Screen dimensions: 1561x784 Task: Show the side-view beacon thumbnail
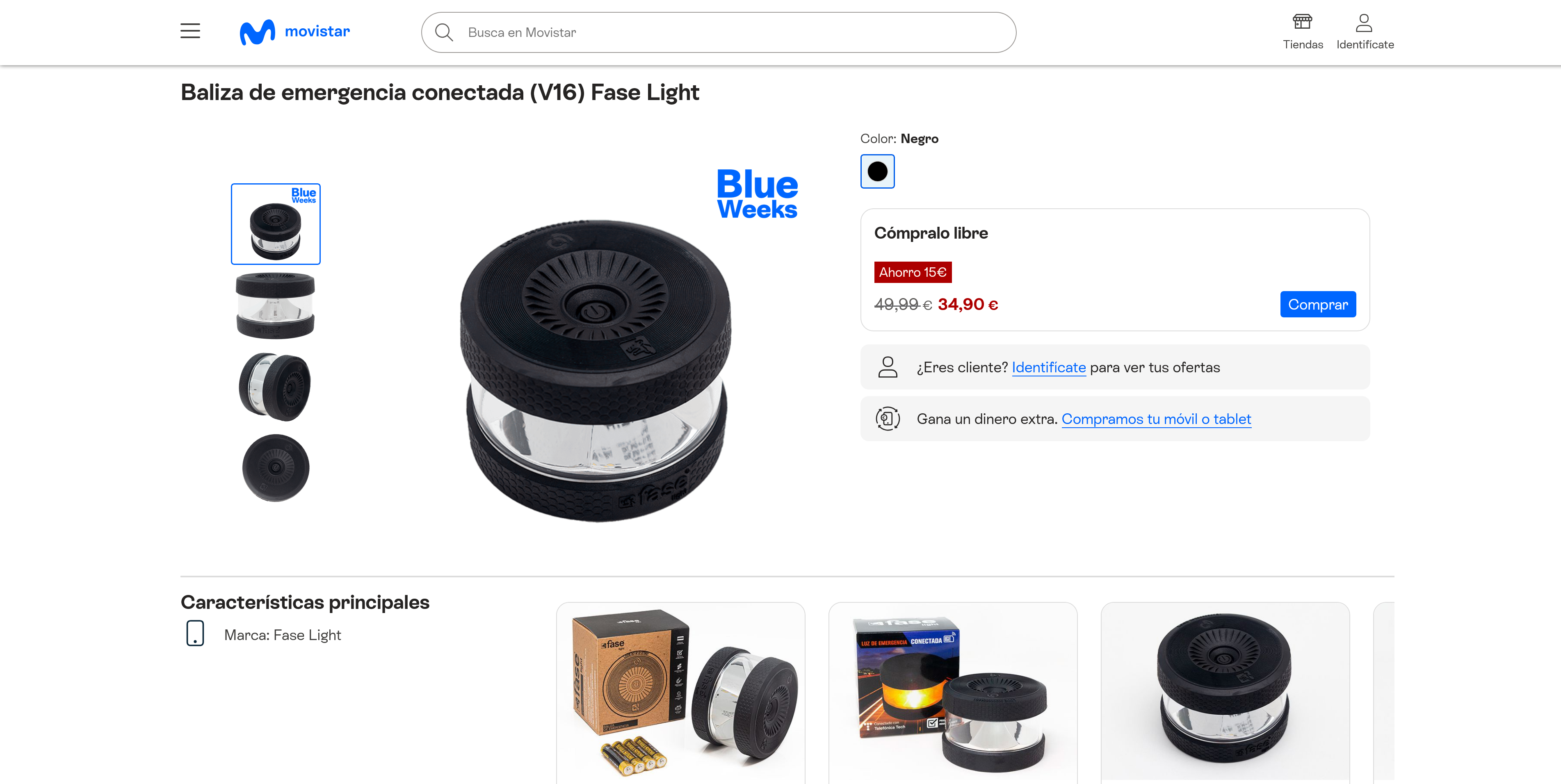(276, 305)
